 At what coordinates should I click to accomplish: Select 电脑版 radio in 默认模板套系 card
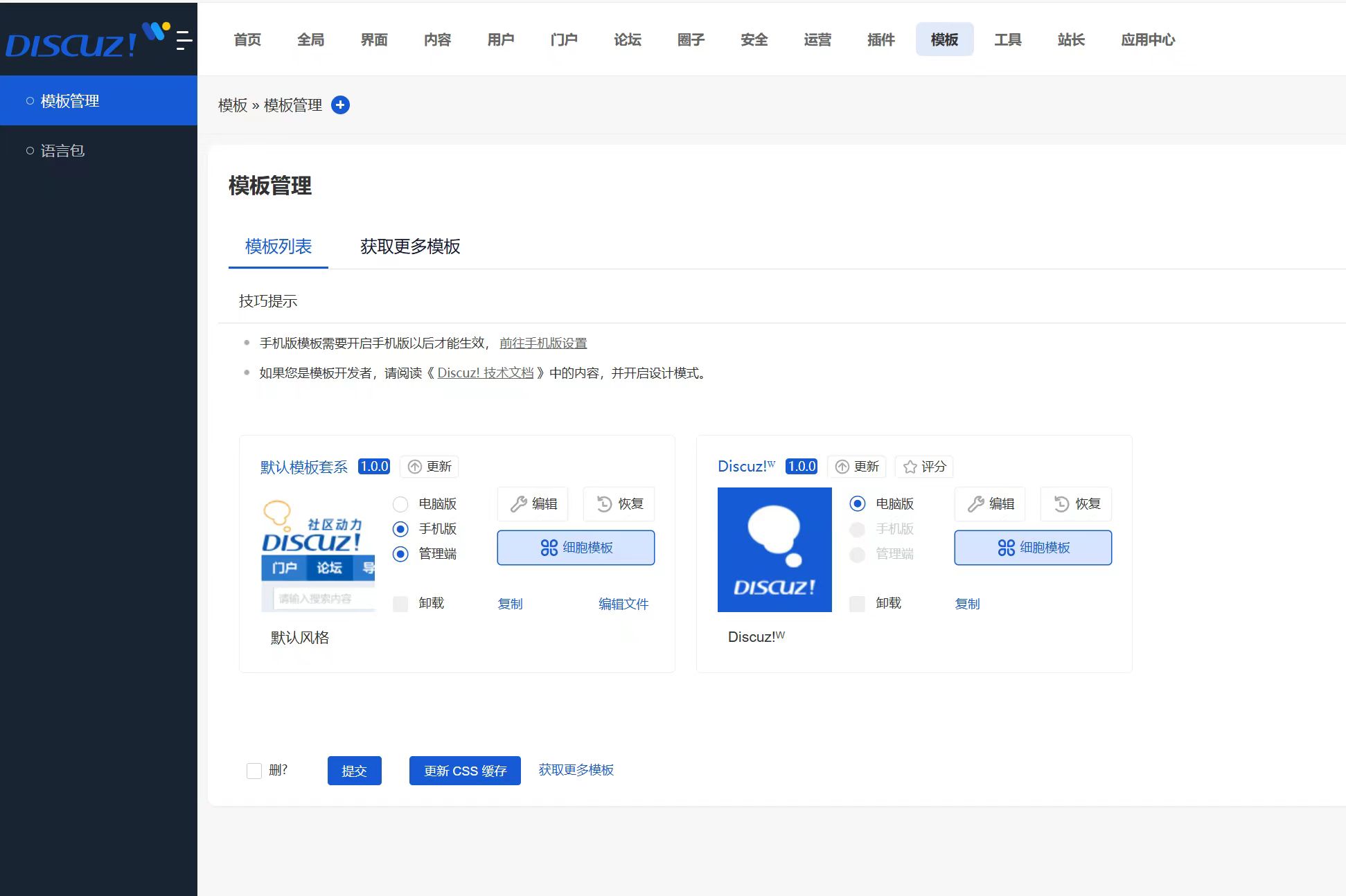[x=400, y=504]
